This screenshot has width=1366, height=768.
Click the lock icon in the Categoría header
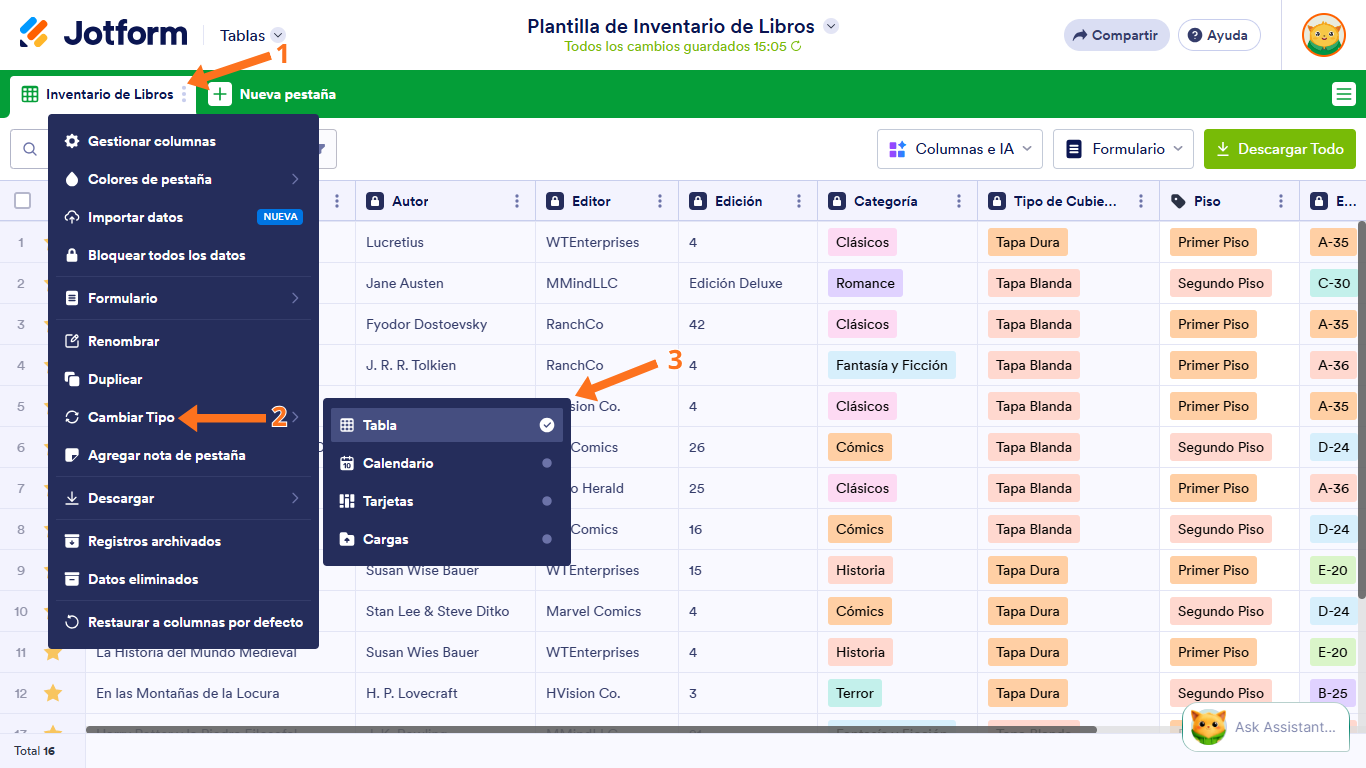pos(837,201)
